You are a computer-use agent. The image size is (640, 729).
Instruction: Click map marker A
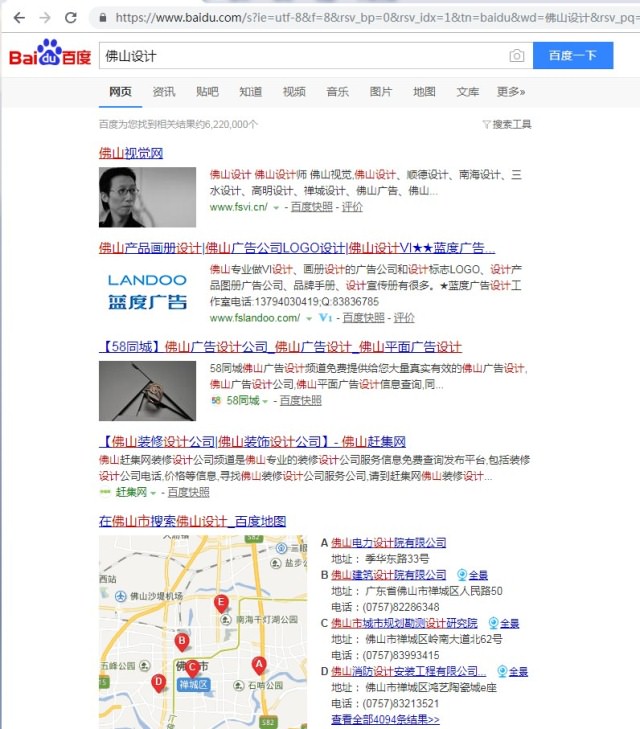point(259,666)
